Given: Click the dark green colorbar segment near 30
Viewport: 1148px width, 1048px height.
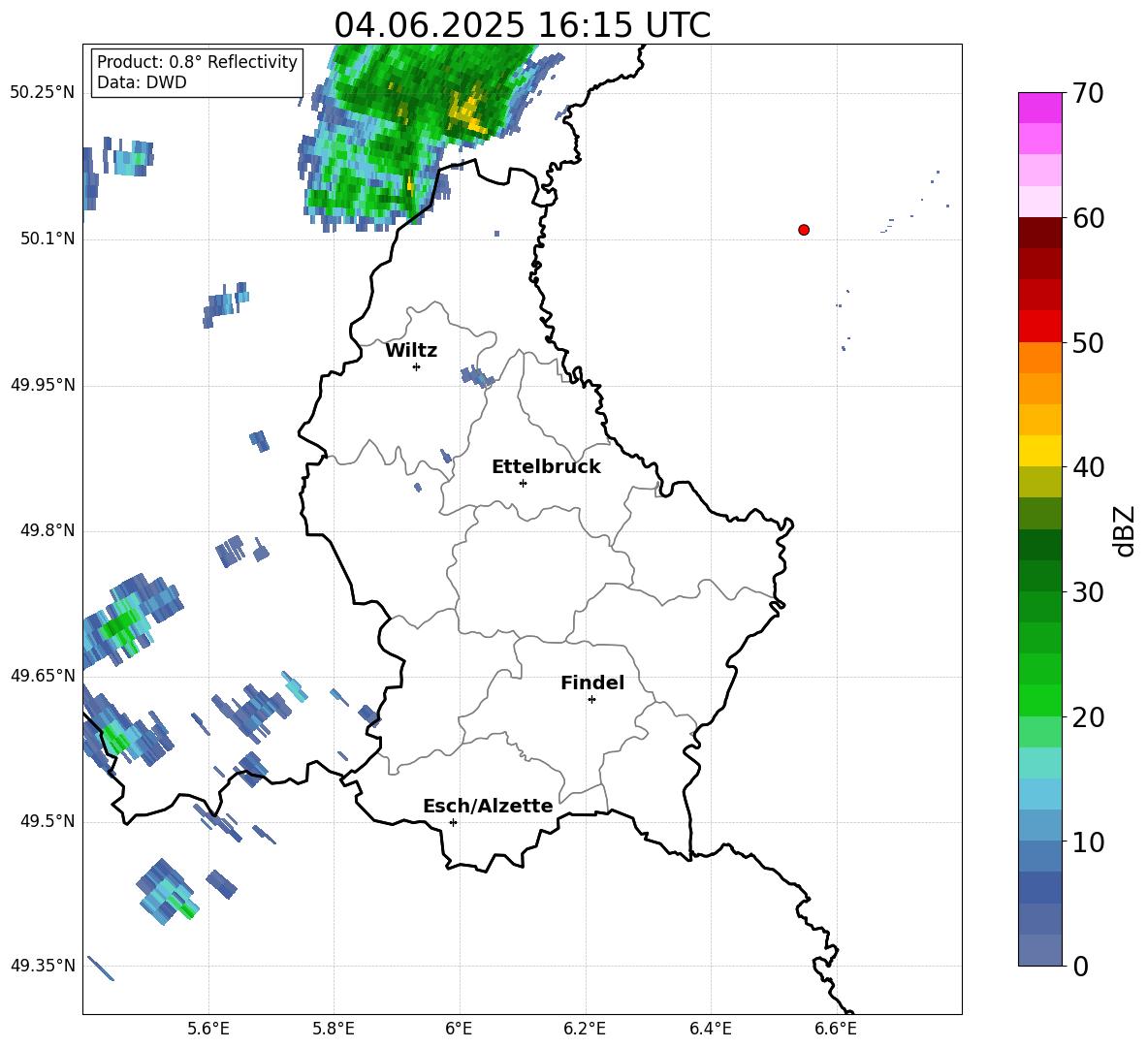Looking at the screenshot, I should pos(1039,576).
